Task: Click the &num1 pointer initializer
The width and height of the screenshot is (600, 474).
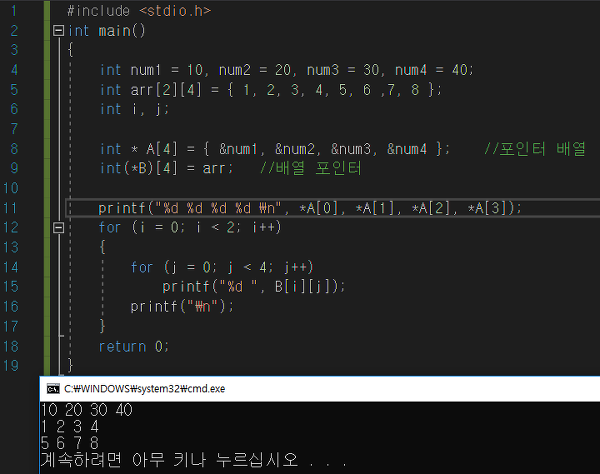Action: (238, 149)
